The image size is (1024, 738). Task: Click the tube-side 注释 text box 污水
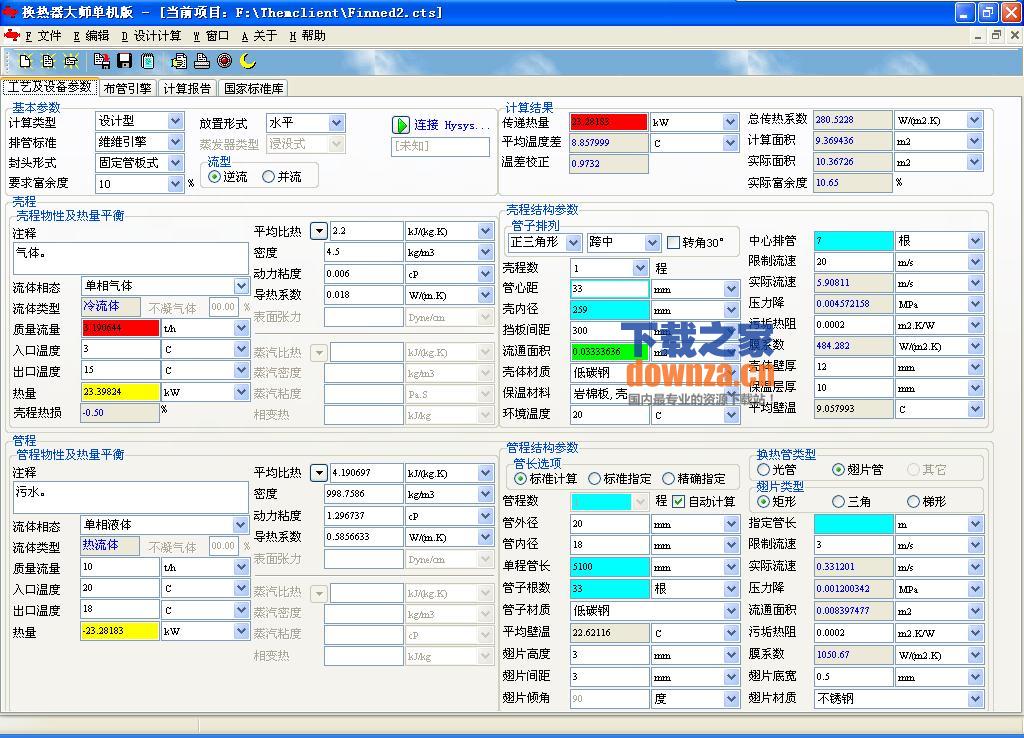coord(131,498)
